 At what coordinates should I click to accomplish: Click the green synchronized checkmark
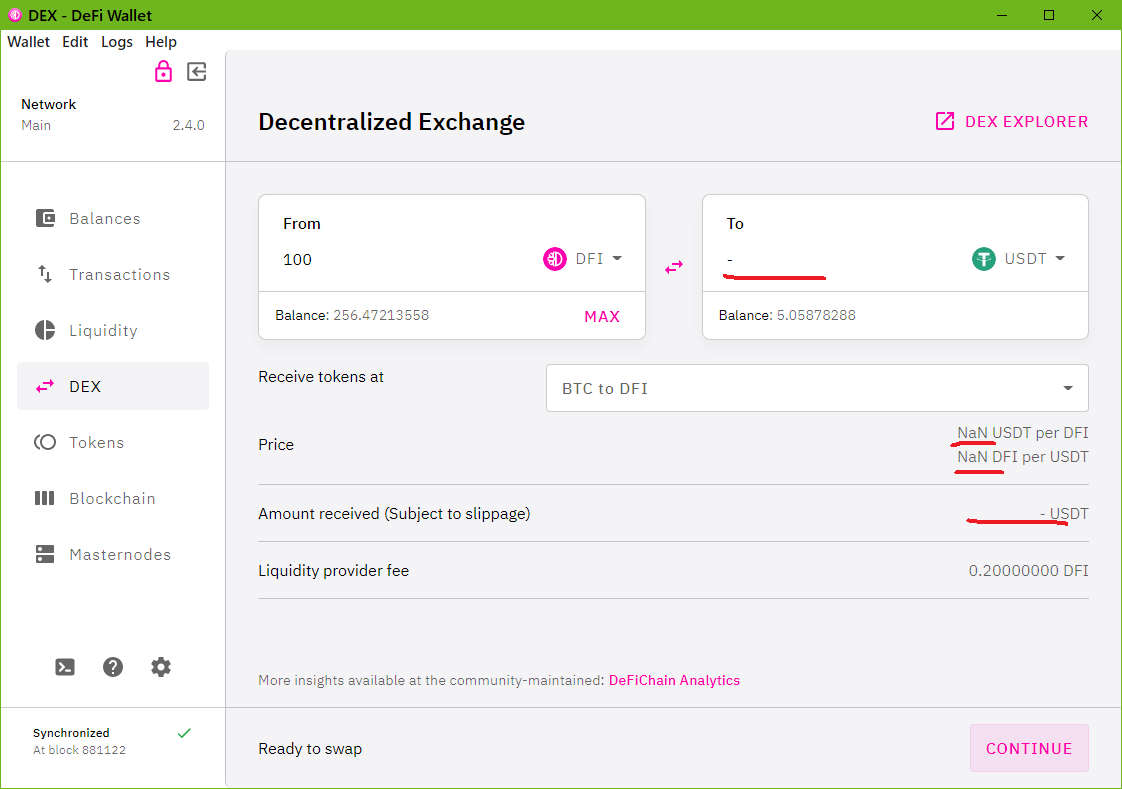click(x=184, y=733)
